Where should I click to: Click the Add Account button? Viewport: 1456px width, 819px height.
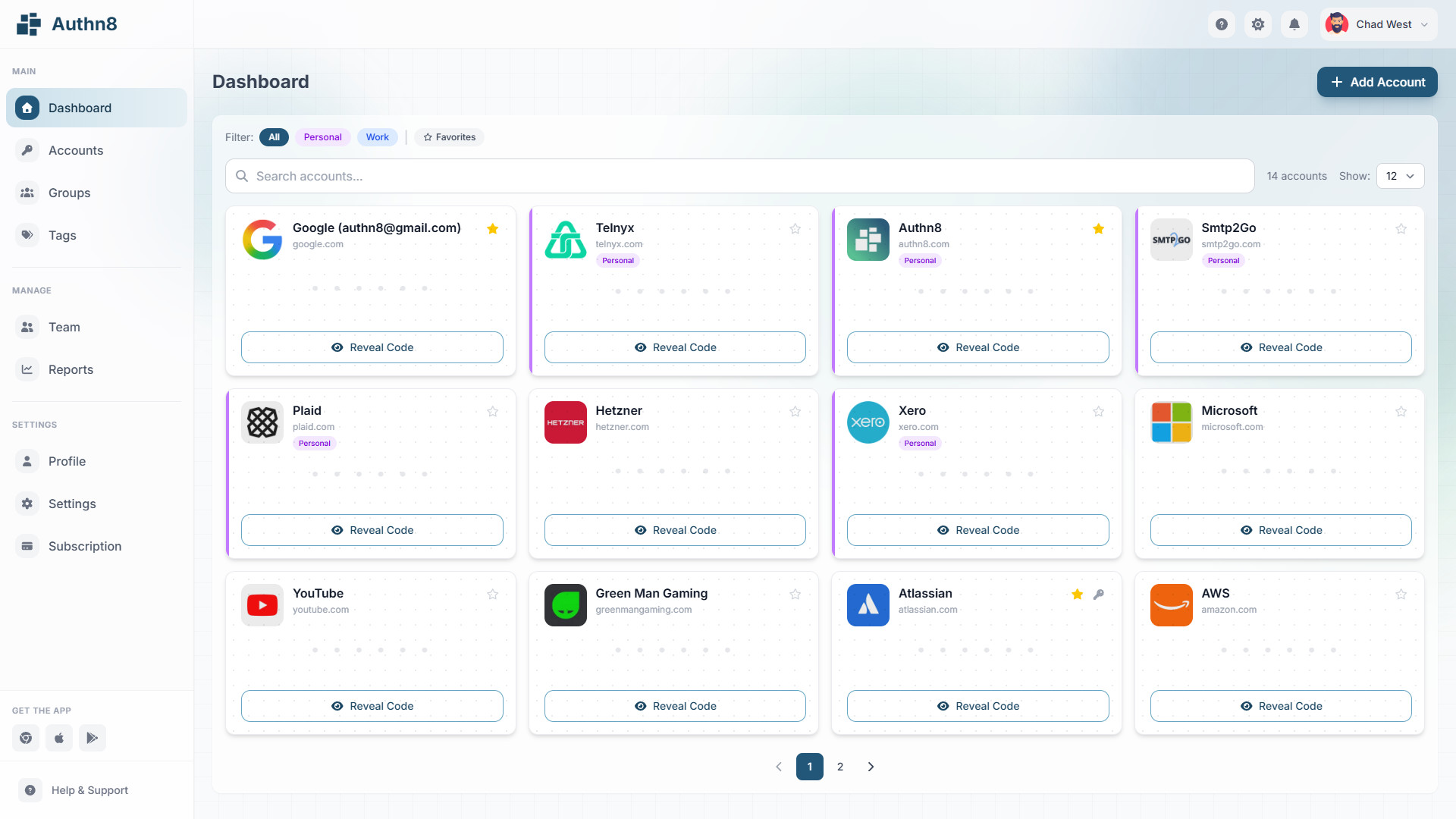click(x=1377, y=82)
